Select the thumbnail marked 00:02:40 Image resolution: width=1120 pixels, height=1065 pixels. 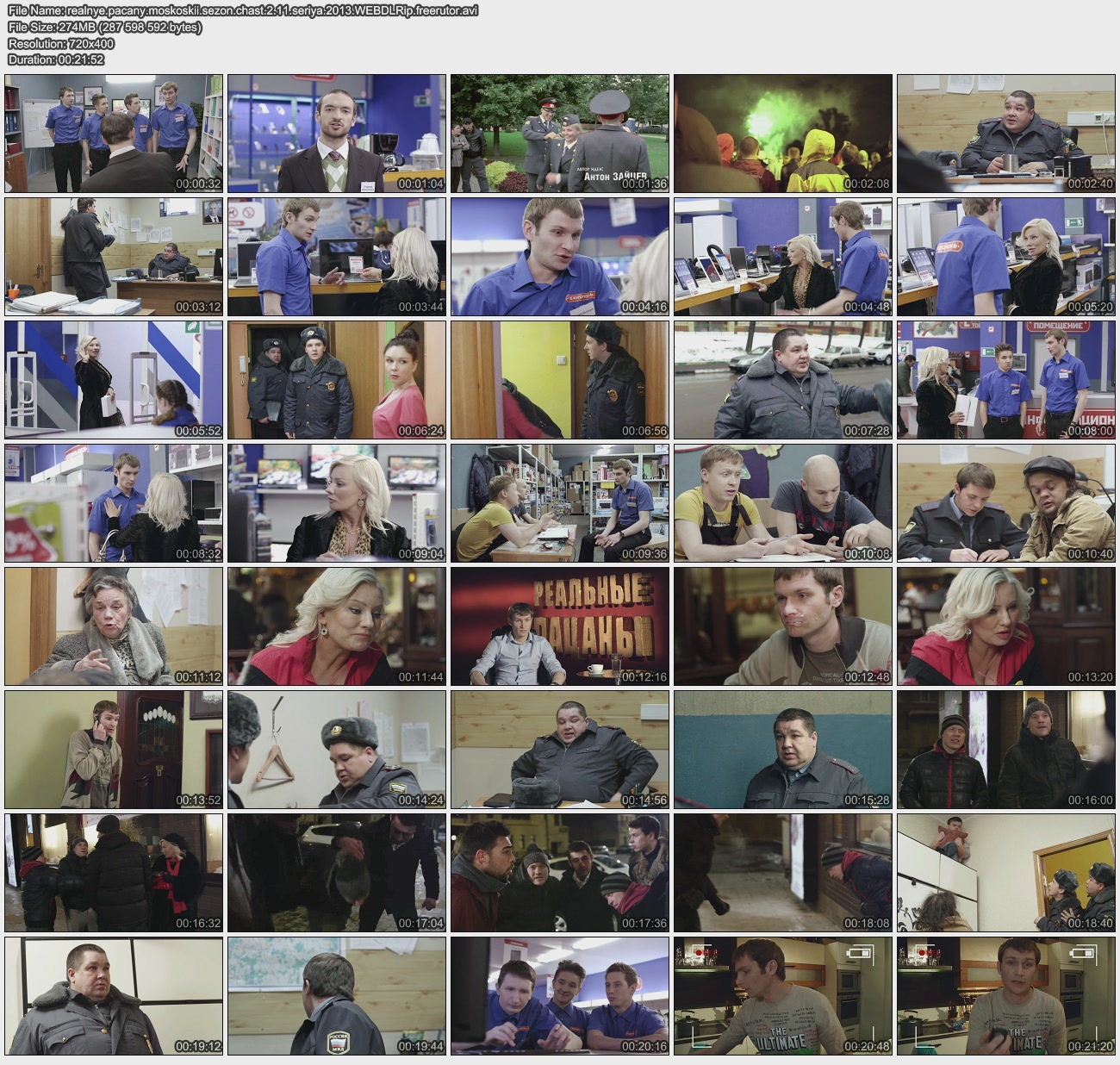(x=1005, y=133)
